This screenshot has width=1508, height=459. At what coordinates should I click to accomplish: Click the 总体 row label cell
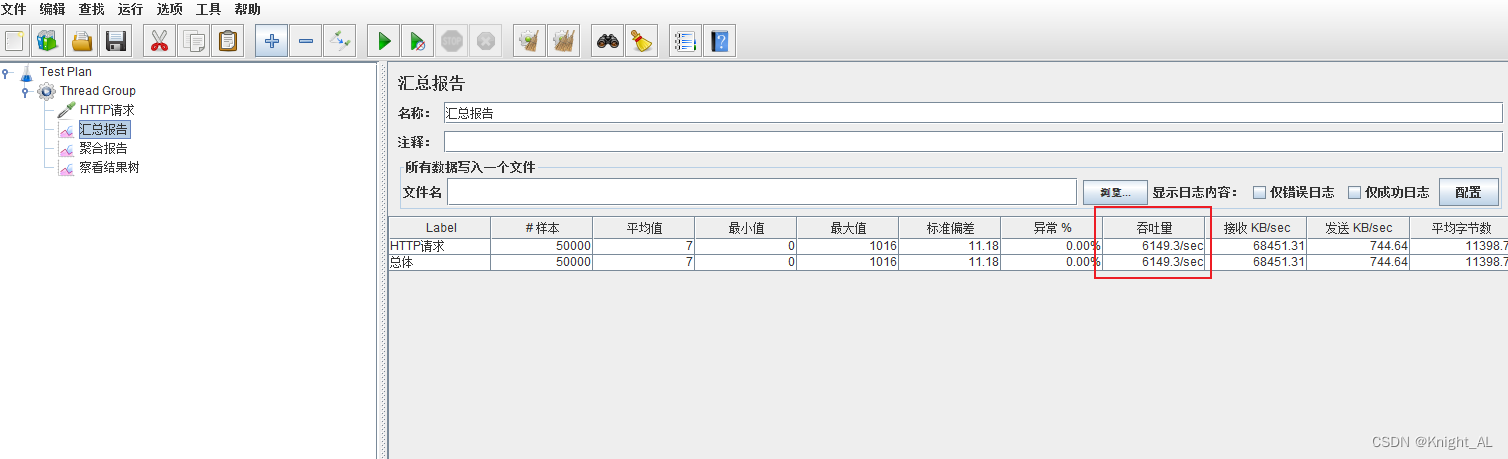[440, 262]
